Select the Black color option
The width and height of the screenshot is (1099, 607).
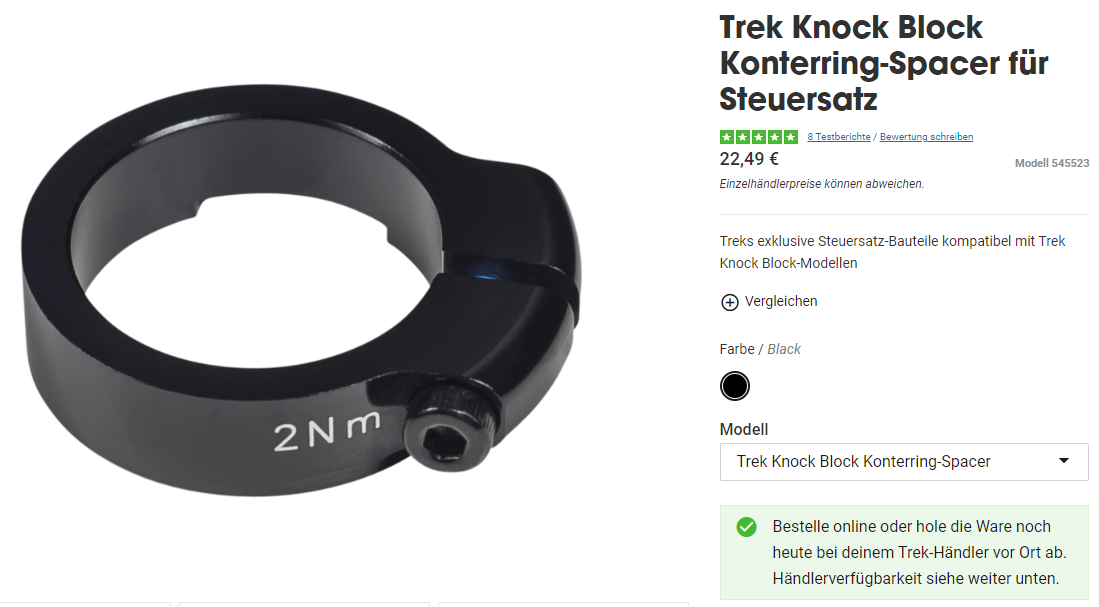click(x=735, y=386)
